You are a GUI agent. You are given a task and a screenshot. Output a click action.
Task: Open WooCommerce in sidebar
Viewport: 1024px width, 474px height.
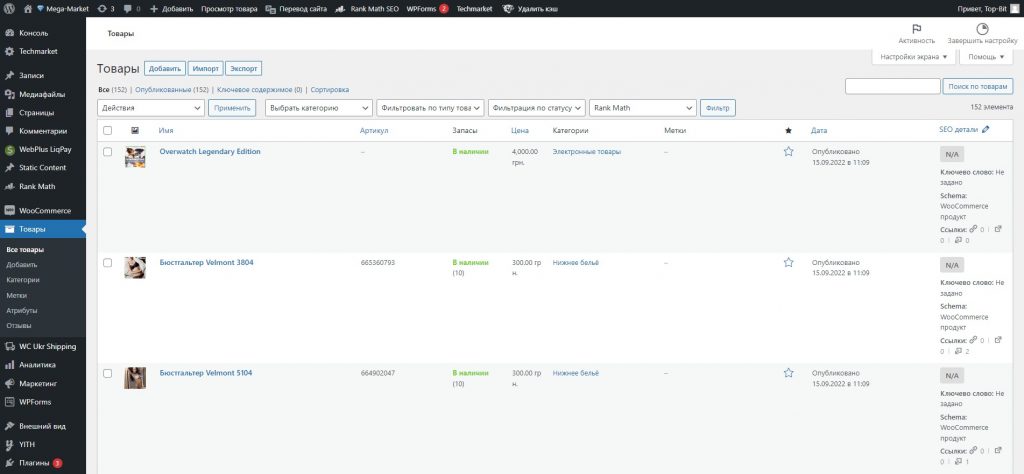coord(43,211)
